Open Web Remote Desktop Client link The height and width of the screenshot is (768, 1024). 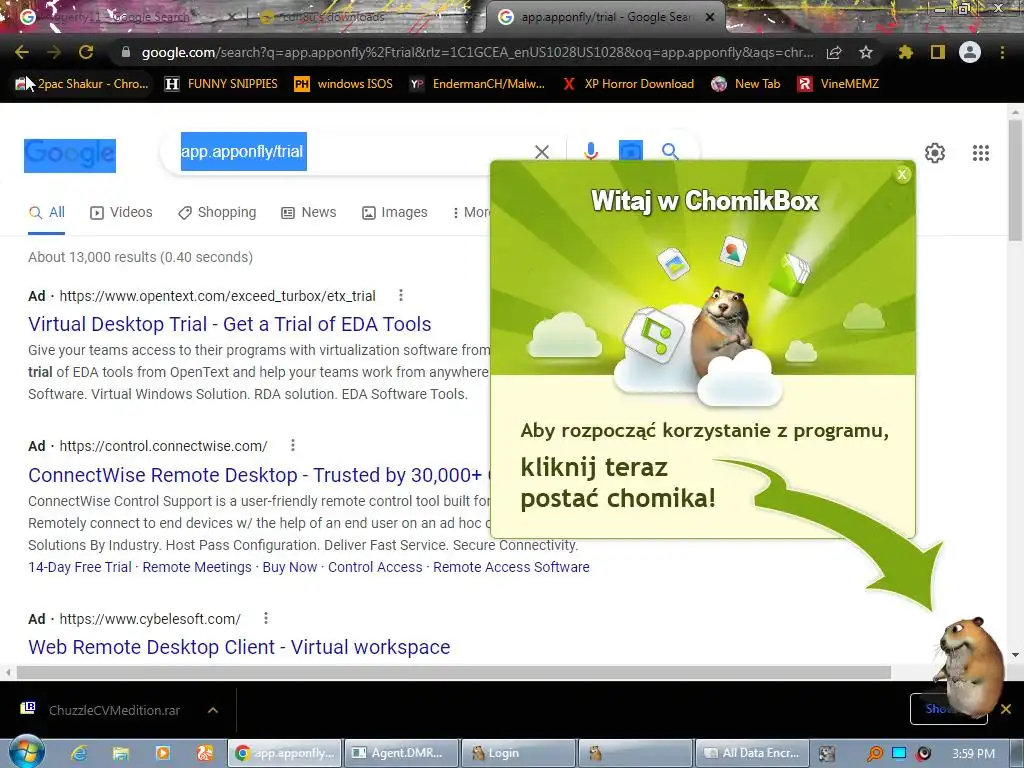[239, 647]
